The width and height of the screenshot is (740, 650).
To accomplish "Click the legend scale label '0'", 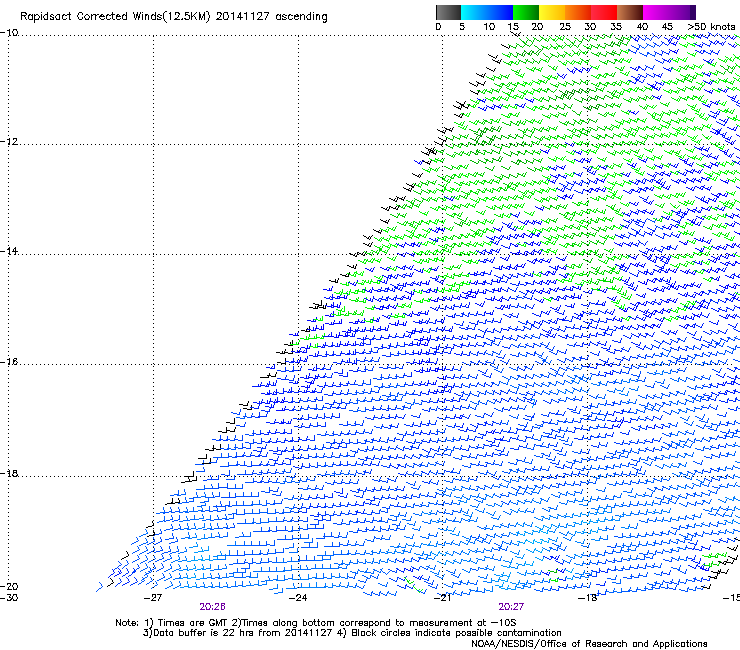I will click(438, 27).
